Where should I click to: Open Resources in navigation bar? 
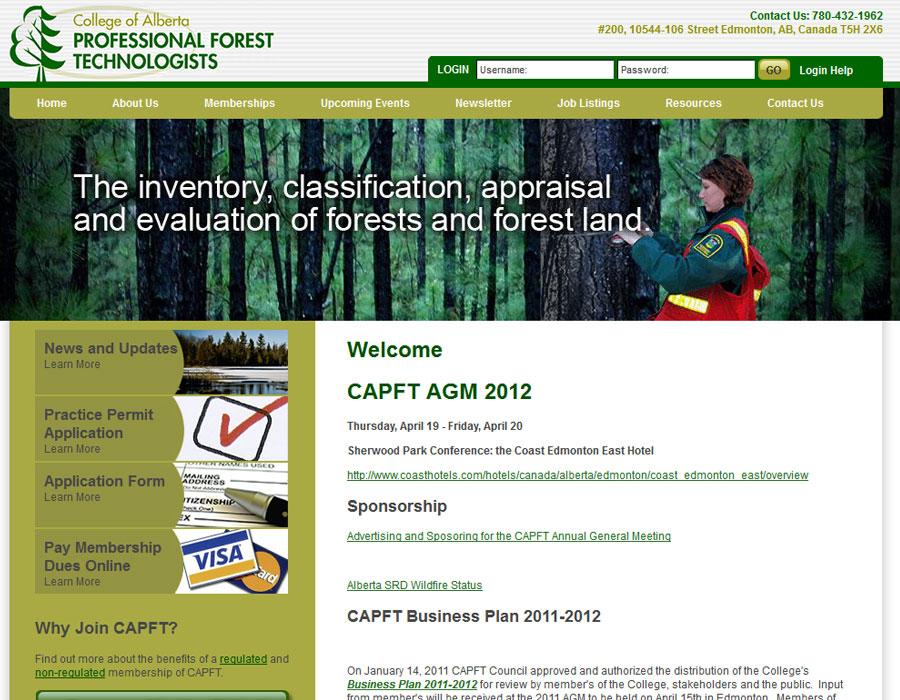(693, 103)
